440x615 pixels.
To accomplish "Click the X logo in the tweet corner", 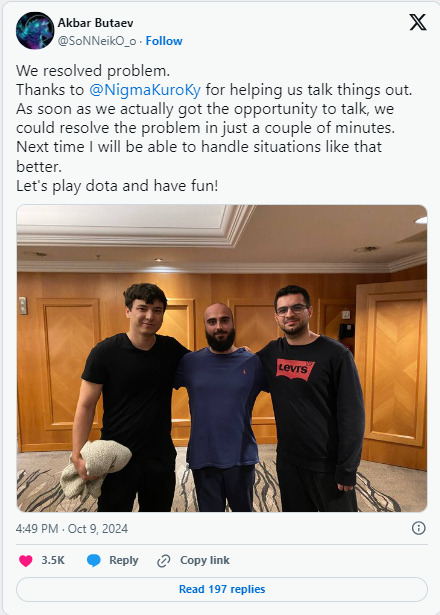I will pyautogui.click(x=418, y=22).
